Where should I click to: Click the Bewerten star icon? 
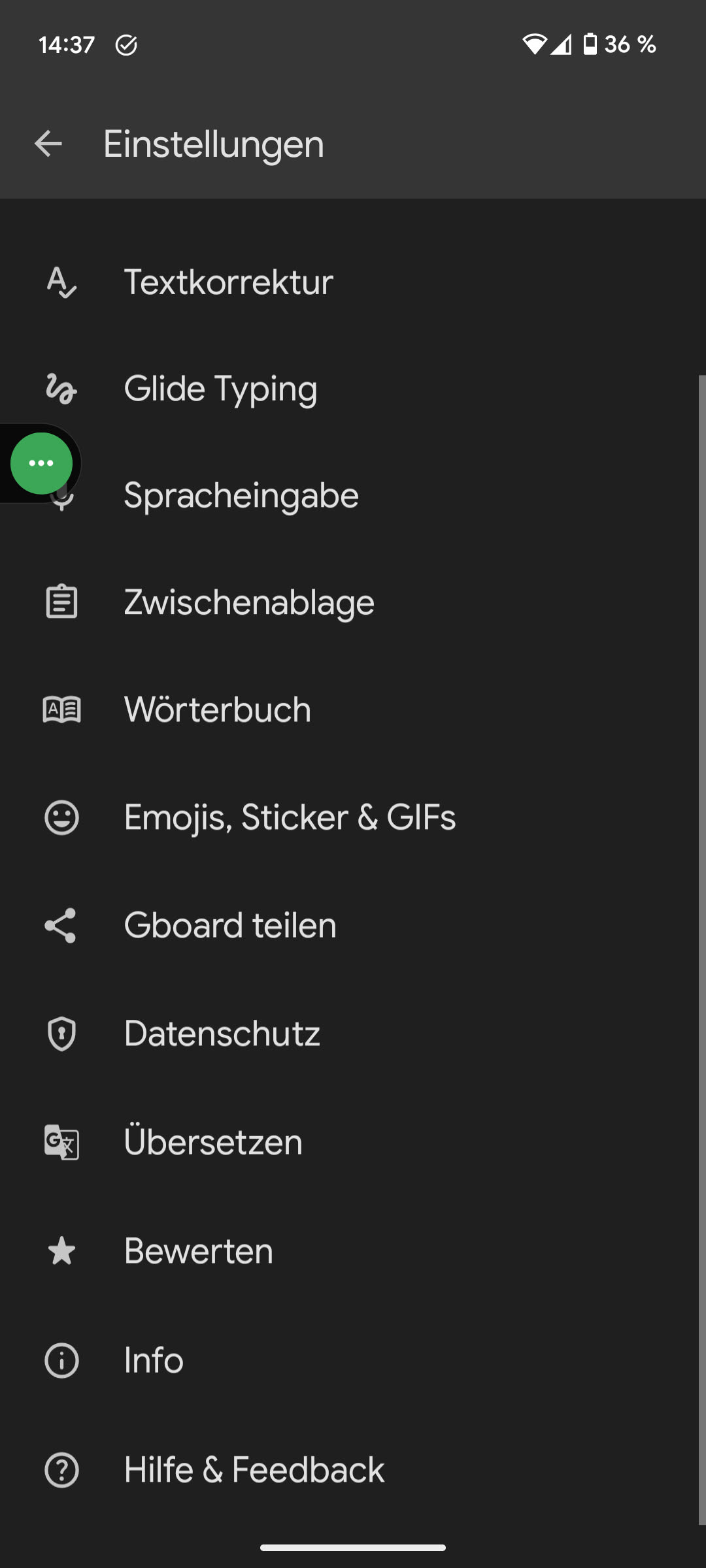pyautogui.click(x=61, y=1251)
